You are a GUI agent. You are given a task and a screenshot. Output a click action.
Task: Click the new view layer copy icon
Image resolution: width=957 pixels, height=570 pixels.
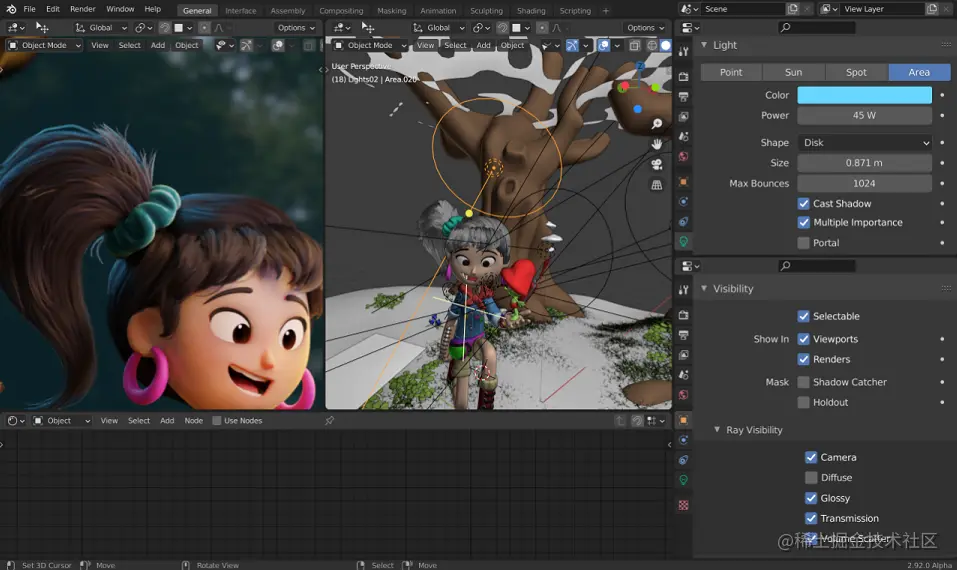[x=932, y=9]
